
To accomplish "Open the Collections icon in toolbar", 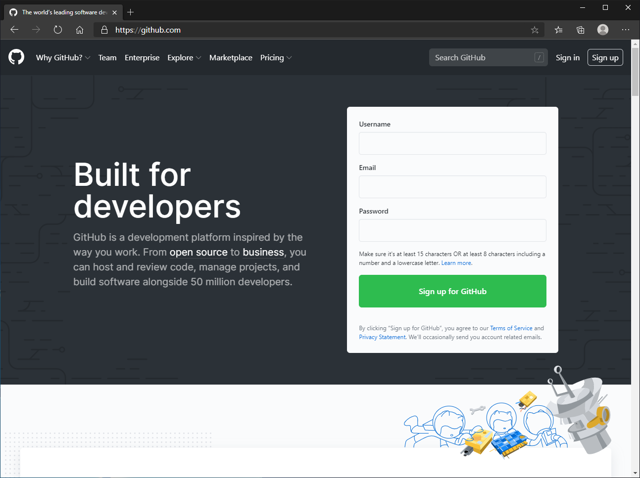I will [x=580, y=30].
